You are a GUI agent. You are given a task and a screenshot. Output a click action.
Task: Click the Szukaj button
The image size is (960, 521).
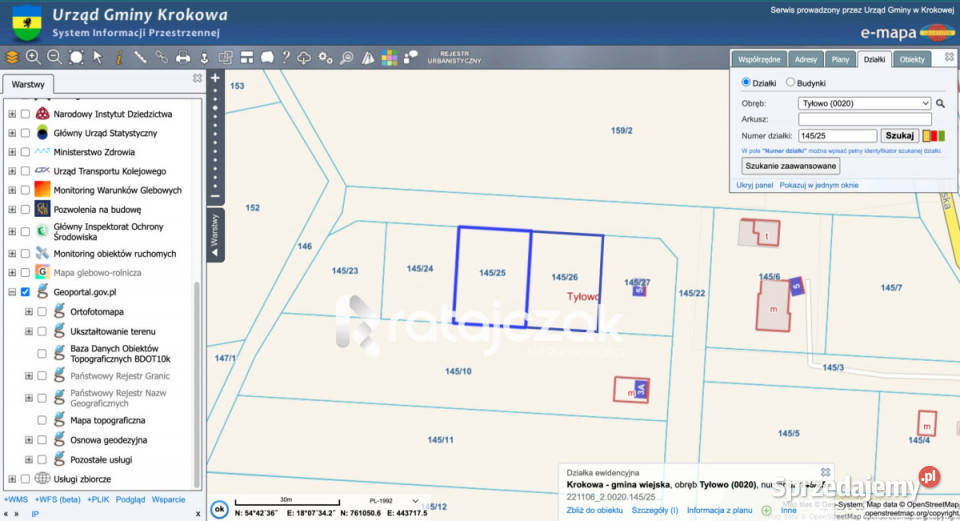[x=900, y=135]
